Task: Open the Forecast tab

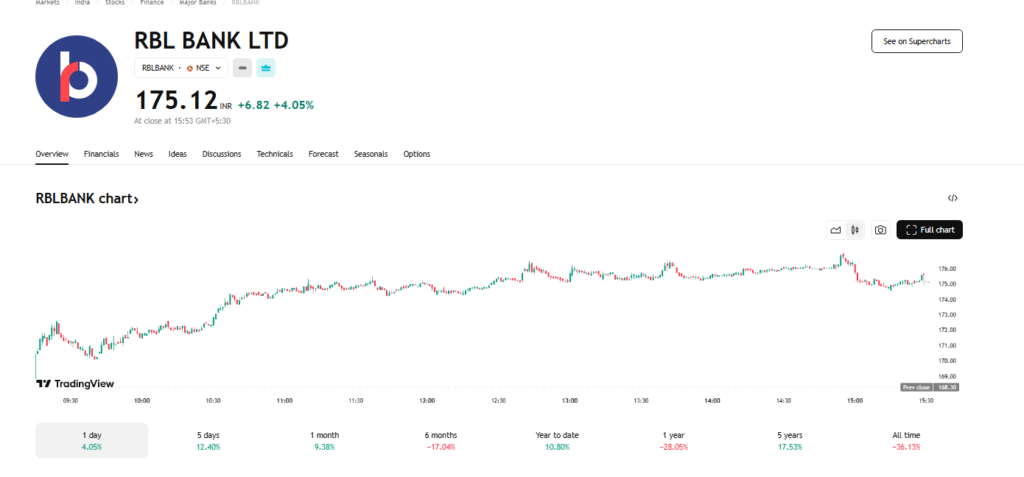Action: [x=323, y=154]
